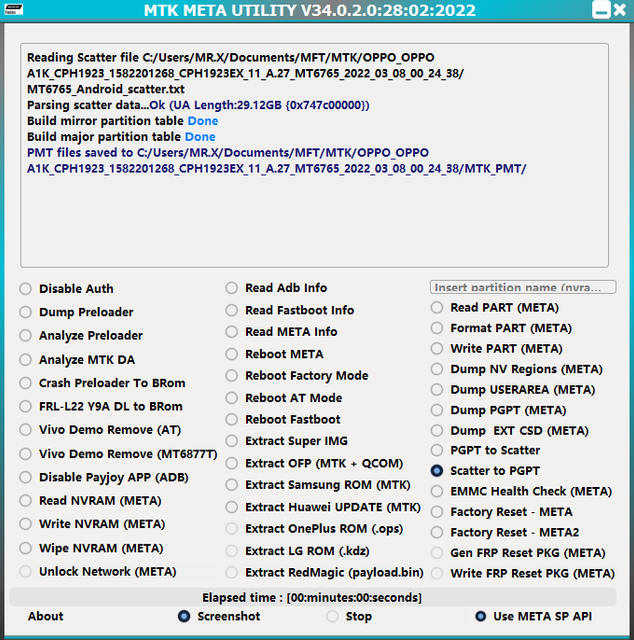Select Reboot Factory Mode
The height and width of the screenshot is (640, 634).
231,376
